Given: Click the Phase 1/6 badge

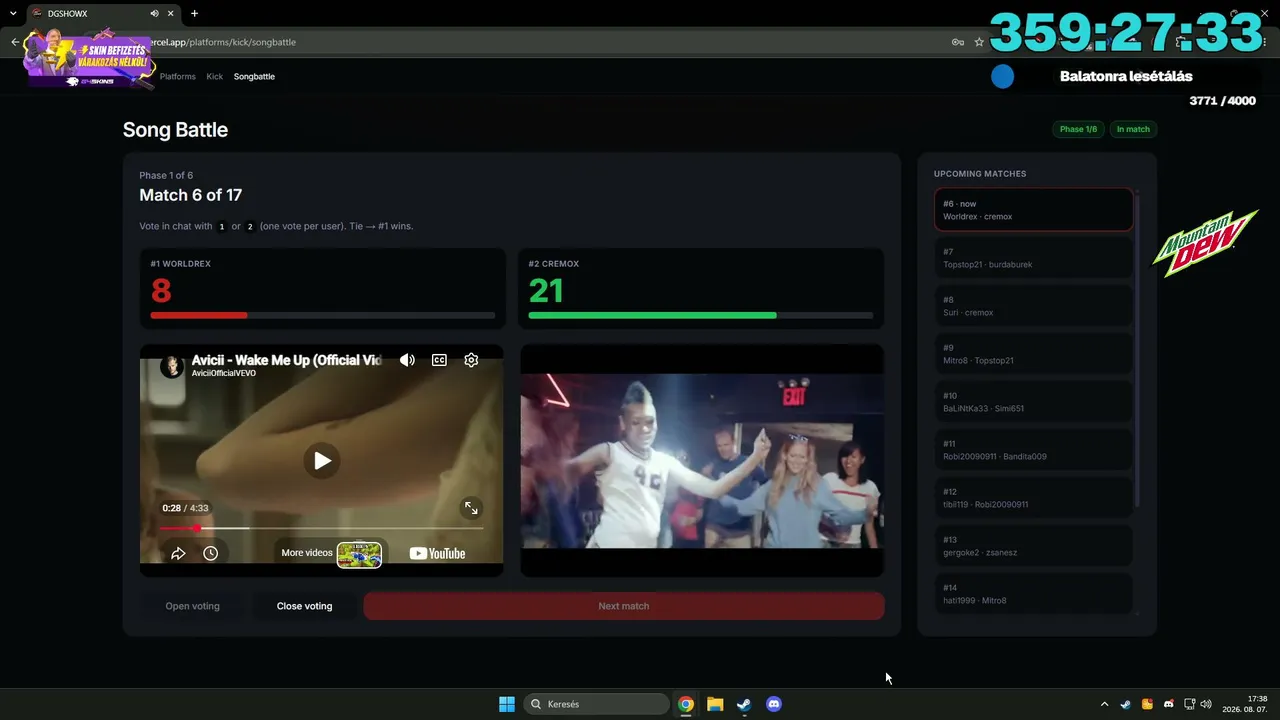Looking at the screenshot, I should point(1078,129).
